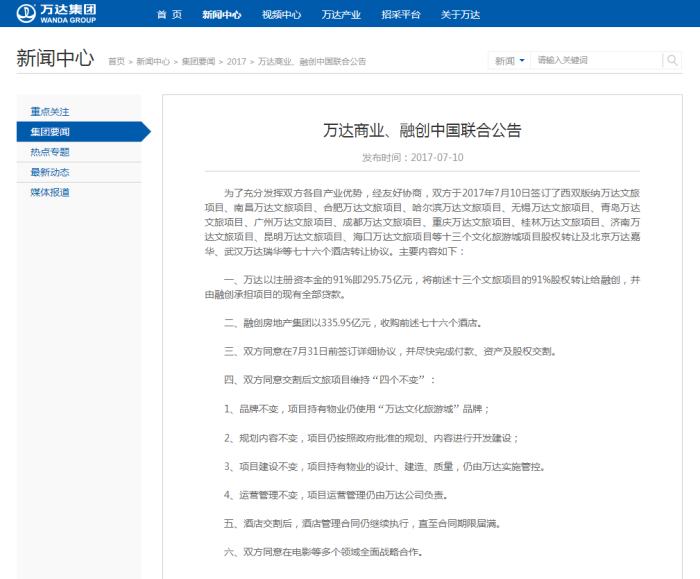Click clause five about 酒店管理合同
Viewport: 700px width, 579px height.
click(362, 524)
